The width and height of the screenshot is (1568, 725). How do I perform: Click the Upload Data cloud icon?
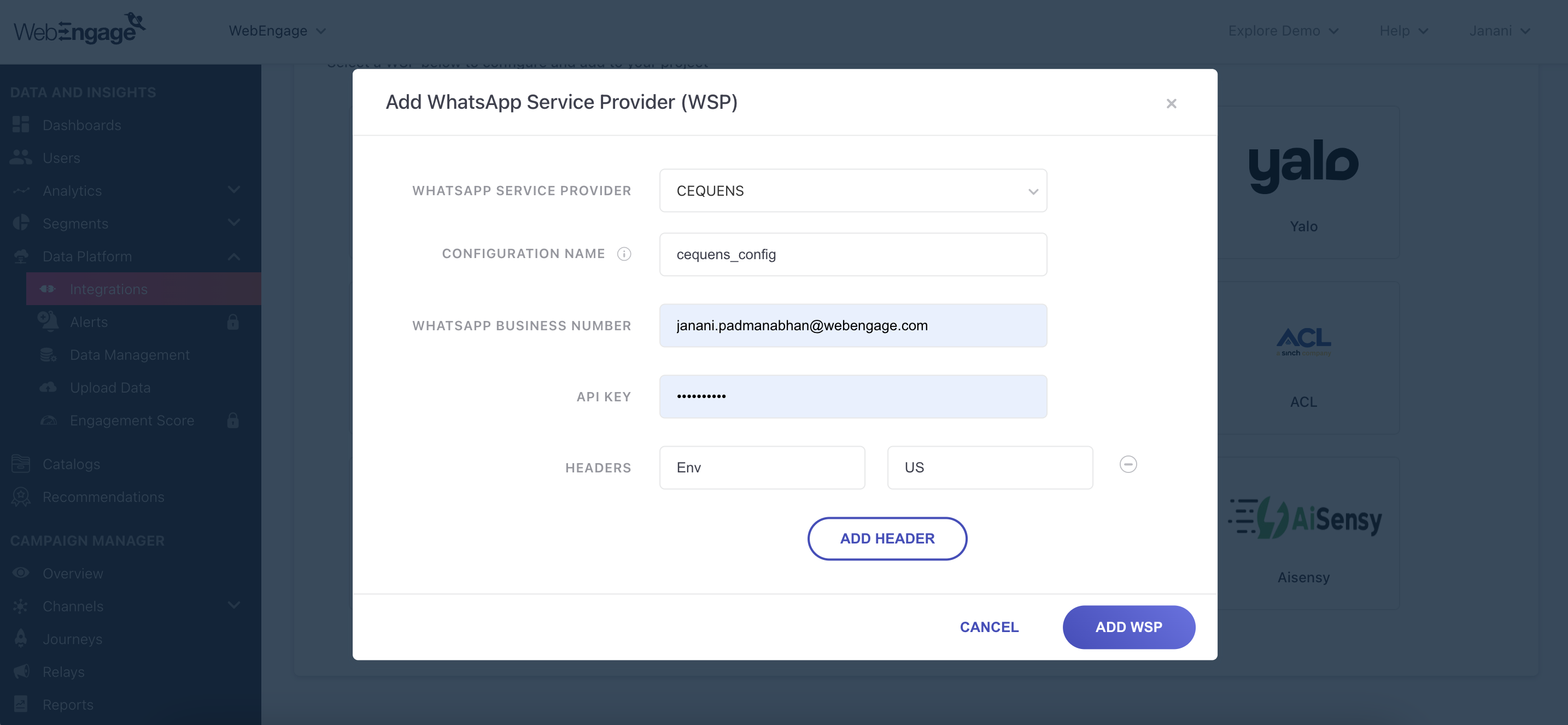pos(48,387)
